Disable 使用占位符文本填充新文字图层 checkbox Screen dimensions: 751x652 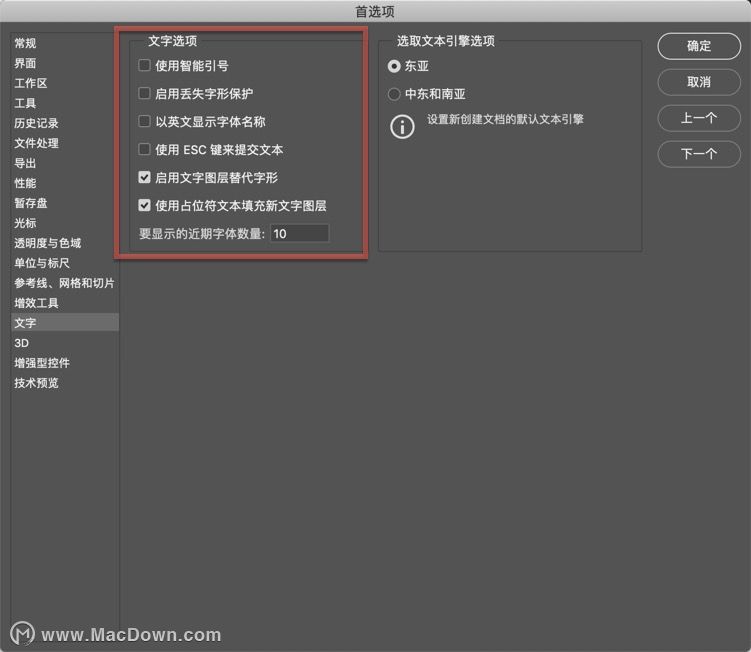point(144,205)
